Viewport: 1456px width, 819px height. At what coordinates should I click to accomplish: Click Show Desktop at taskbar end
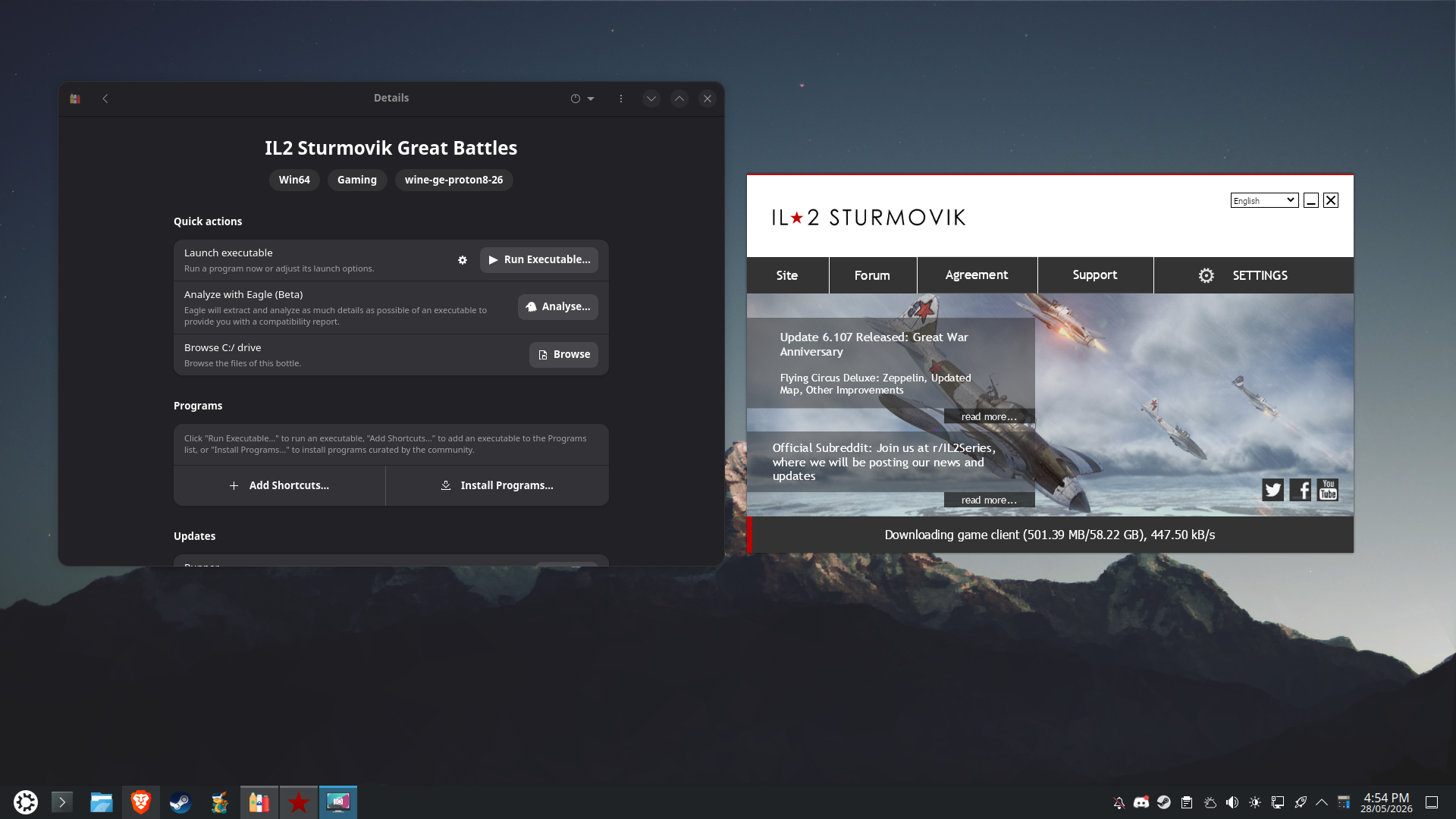click(x=1432, y=802)
